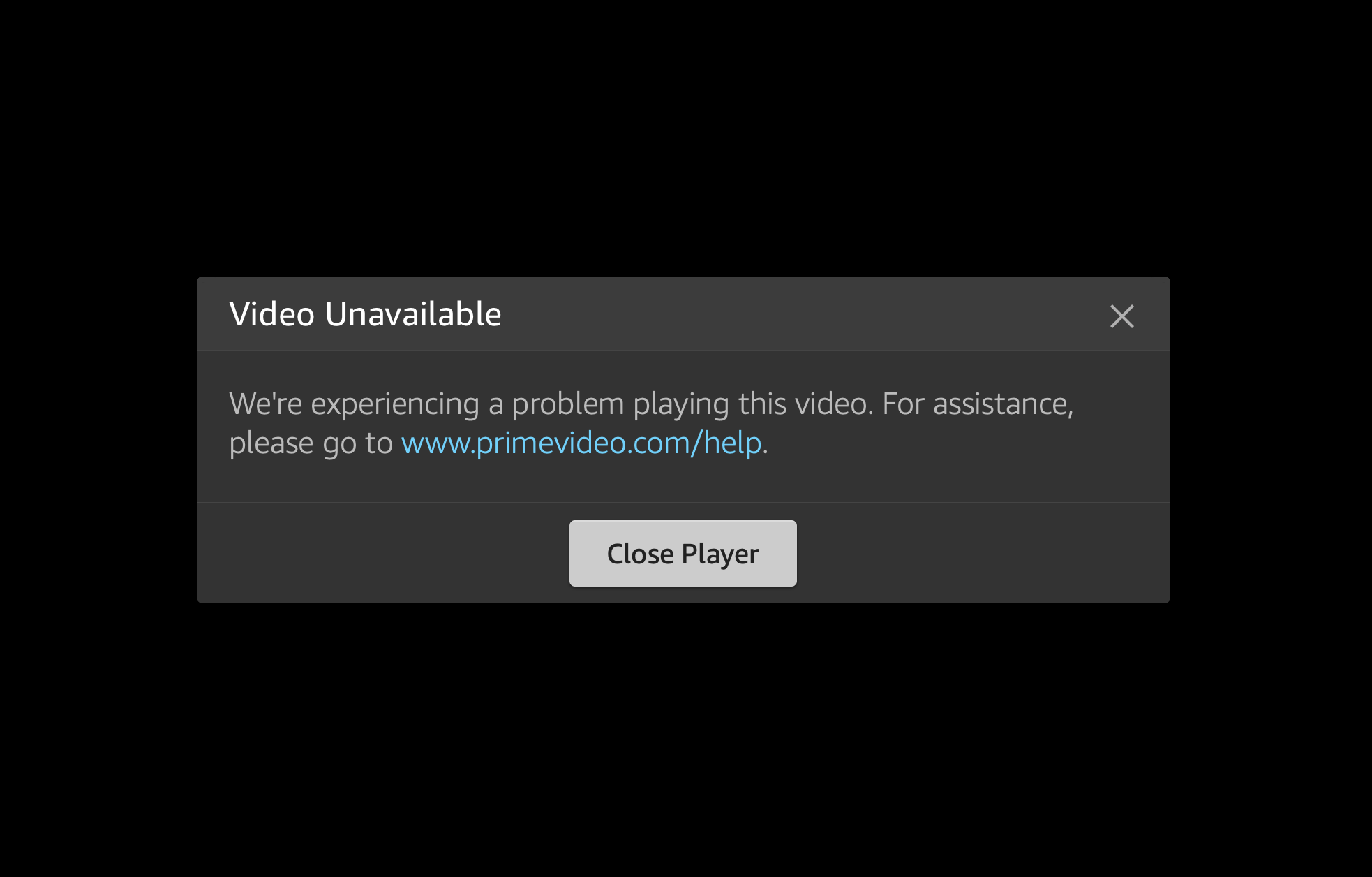The image size is (1372, 877).
Task: Close the Video Unavailable dialog via X
Action: click(x=1121, y=316)
